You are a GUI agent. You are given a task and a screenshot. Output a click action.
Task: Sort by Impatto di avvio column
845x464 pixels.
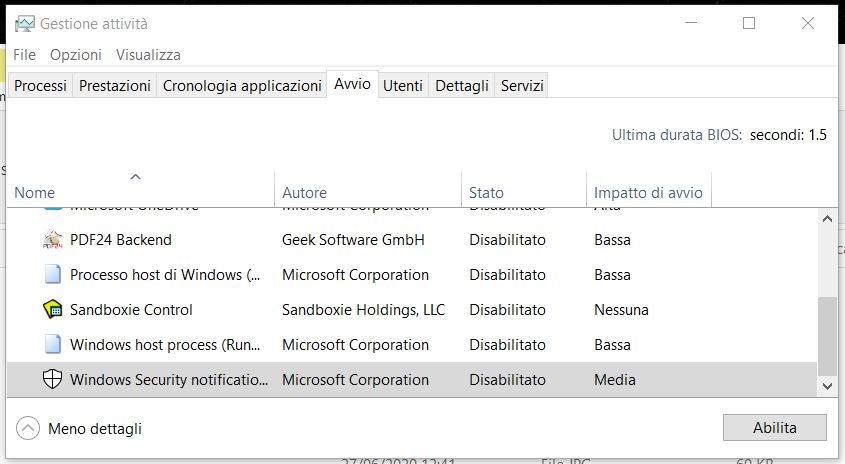pos(648,192)
